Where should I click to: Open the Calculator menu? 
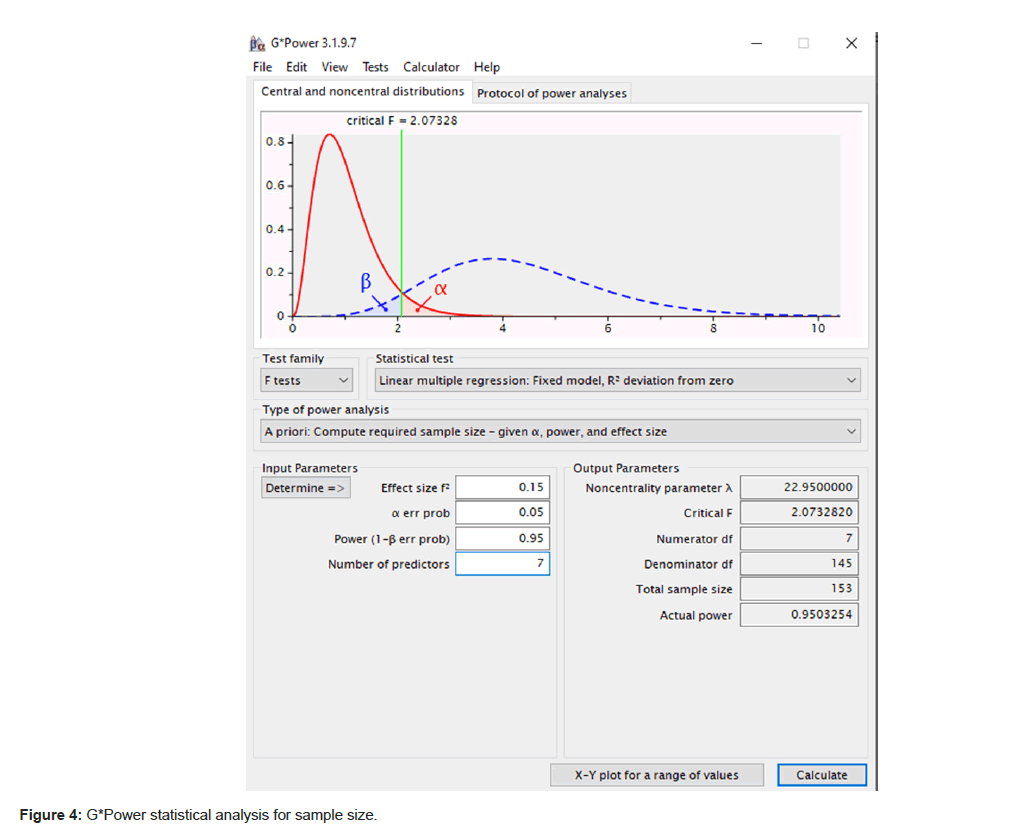click(x=431, y=67)
